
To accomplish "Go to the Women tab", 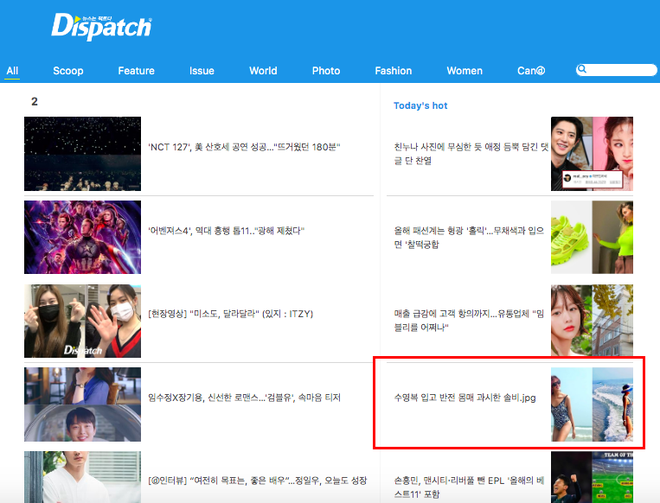I will (x=464, y=71).
